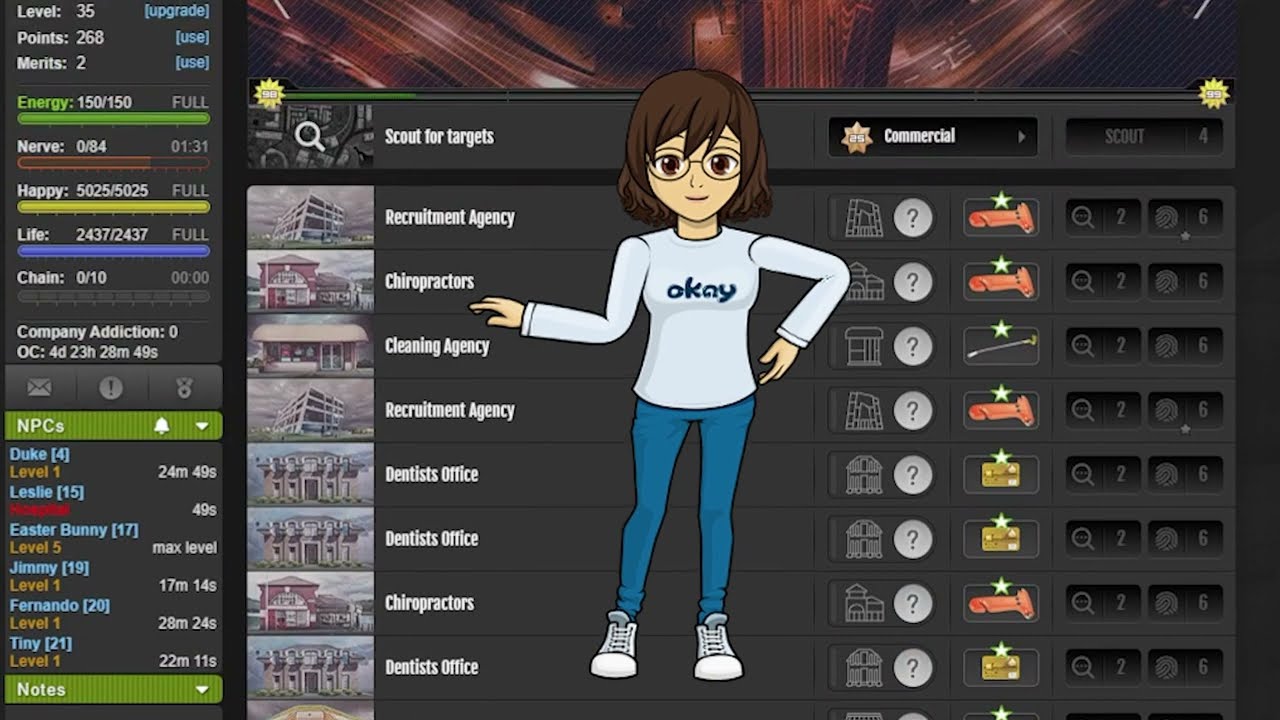Image resolution: width=1280 pixels, height=720 pixels.
Task: Click the Company Addiction: 0 text
Action: (x=97, y=331)
